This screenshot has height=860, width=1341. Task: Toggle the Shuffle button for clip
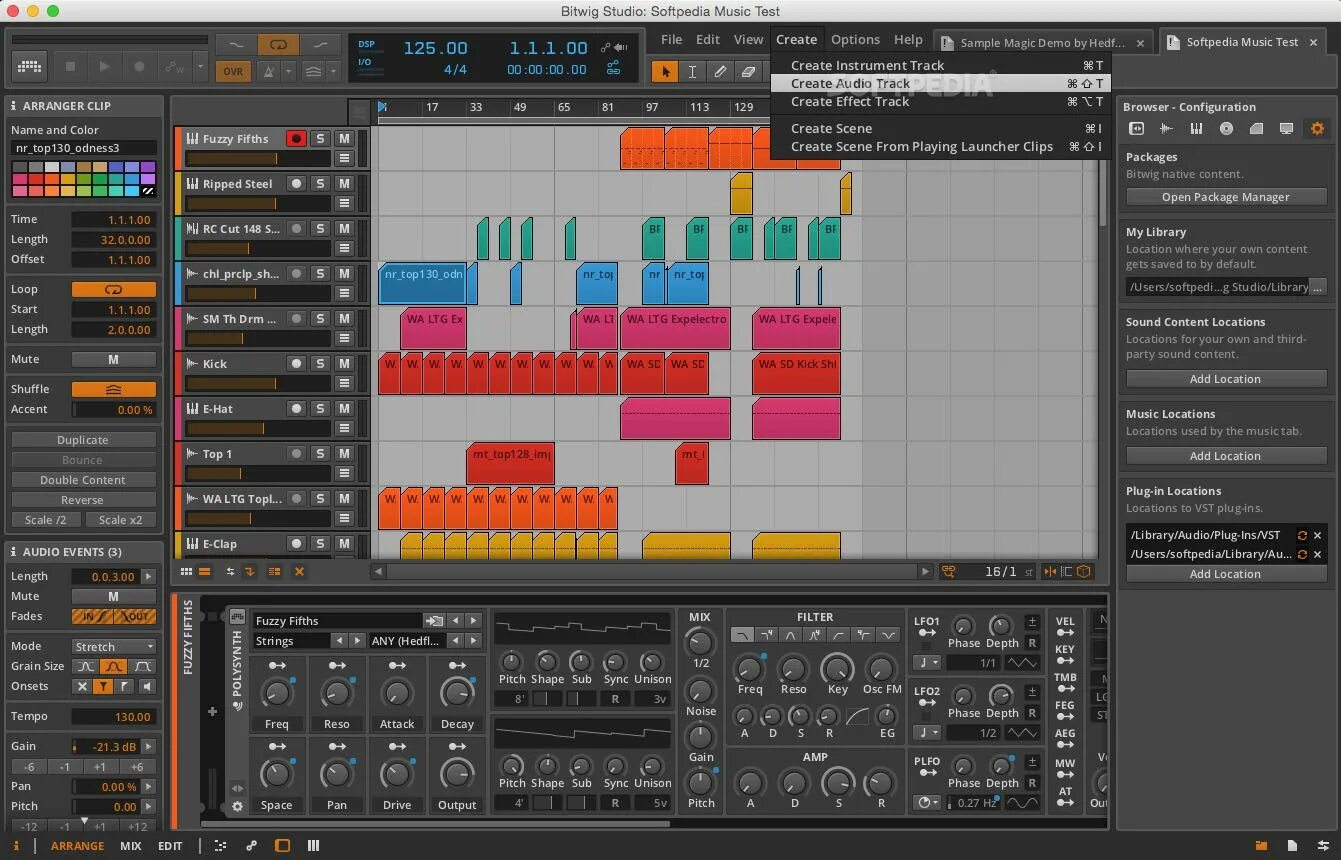coord(113,389)
